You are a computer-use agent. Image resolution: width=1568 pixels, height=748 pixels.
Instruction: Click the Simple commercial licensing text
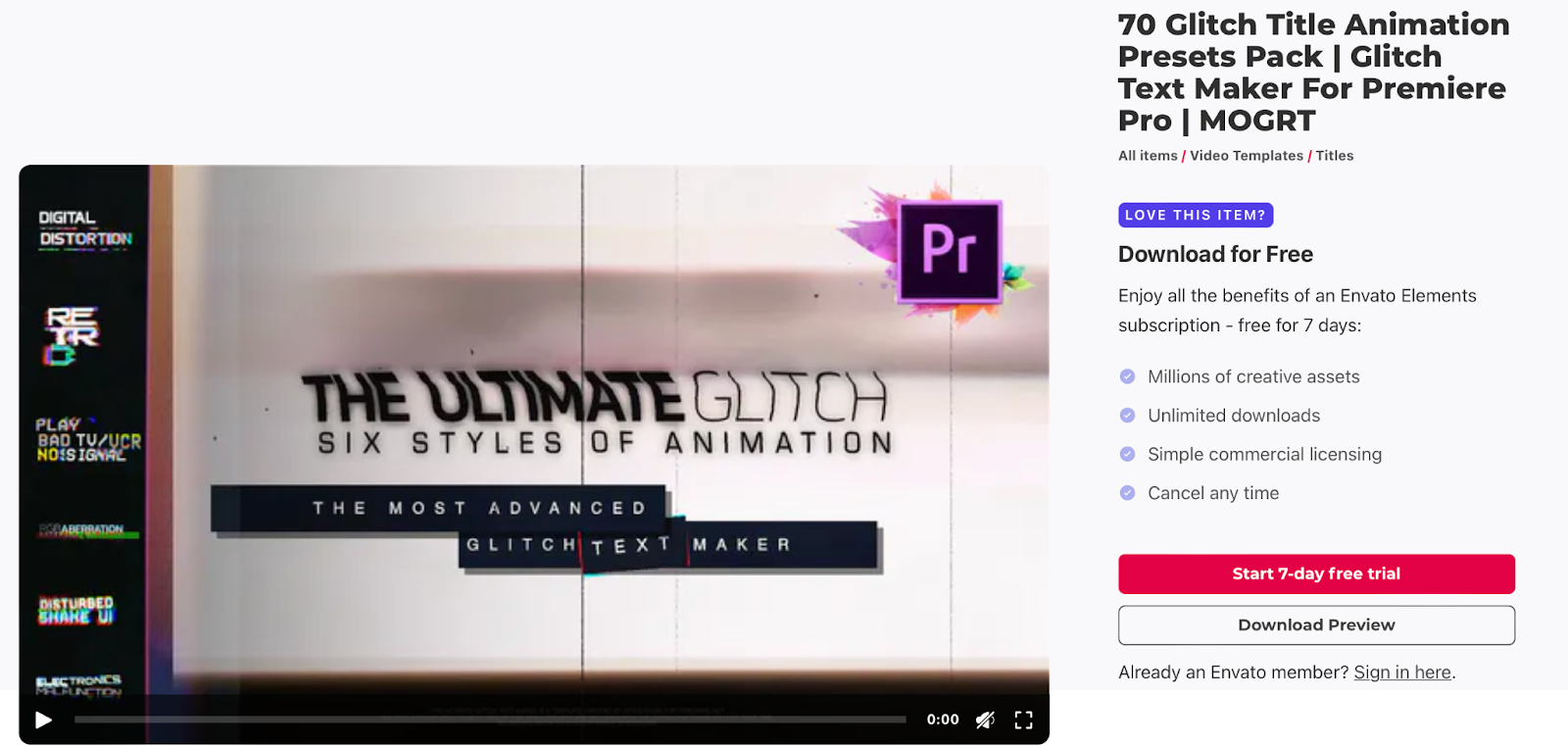1264,454
